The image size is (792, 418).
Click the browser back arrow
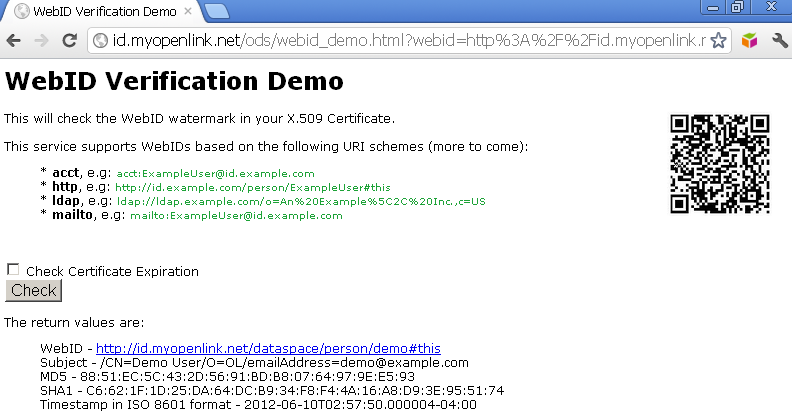pos(15,41)
